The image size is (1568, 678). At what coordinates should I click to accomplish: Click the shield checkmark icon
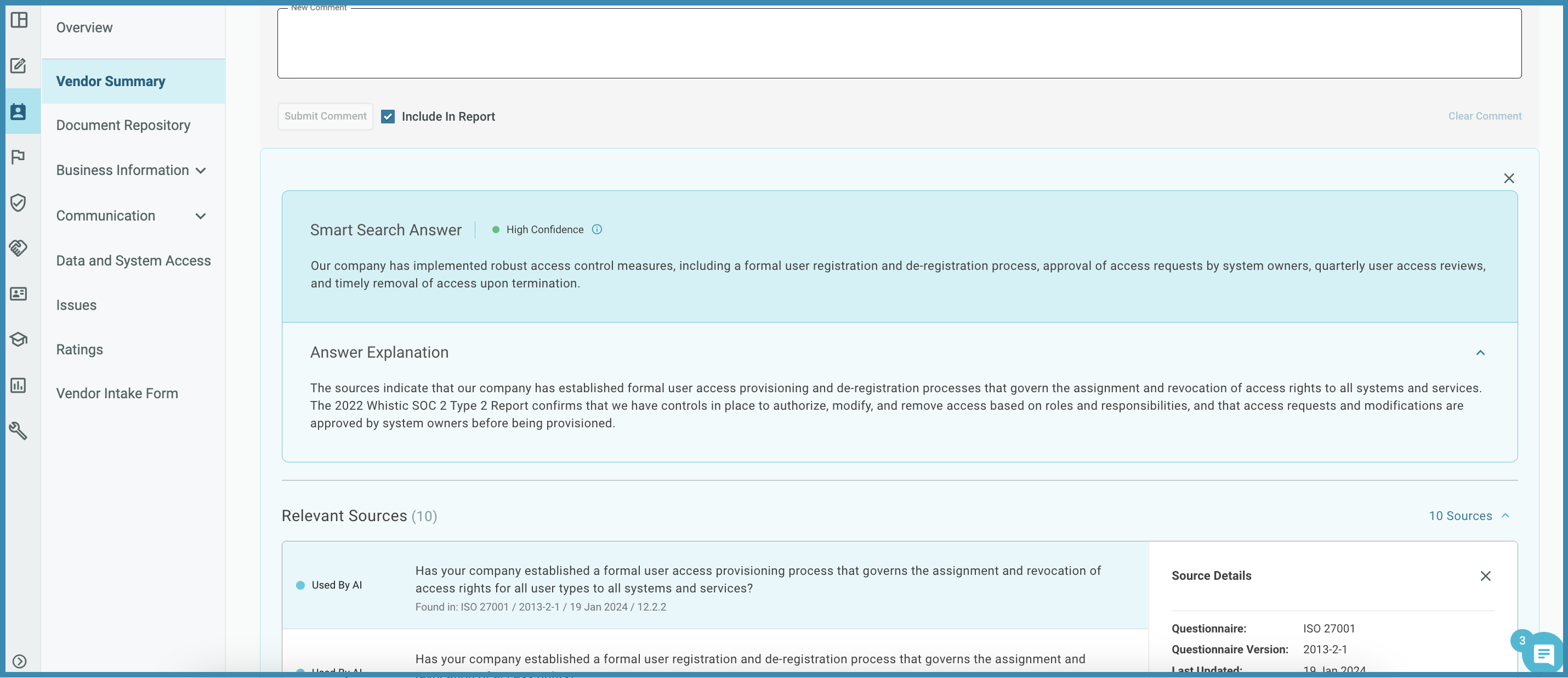tap(19, 203)
